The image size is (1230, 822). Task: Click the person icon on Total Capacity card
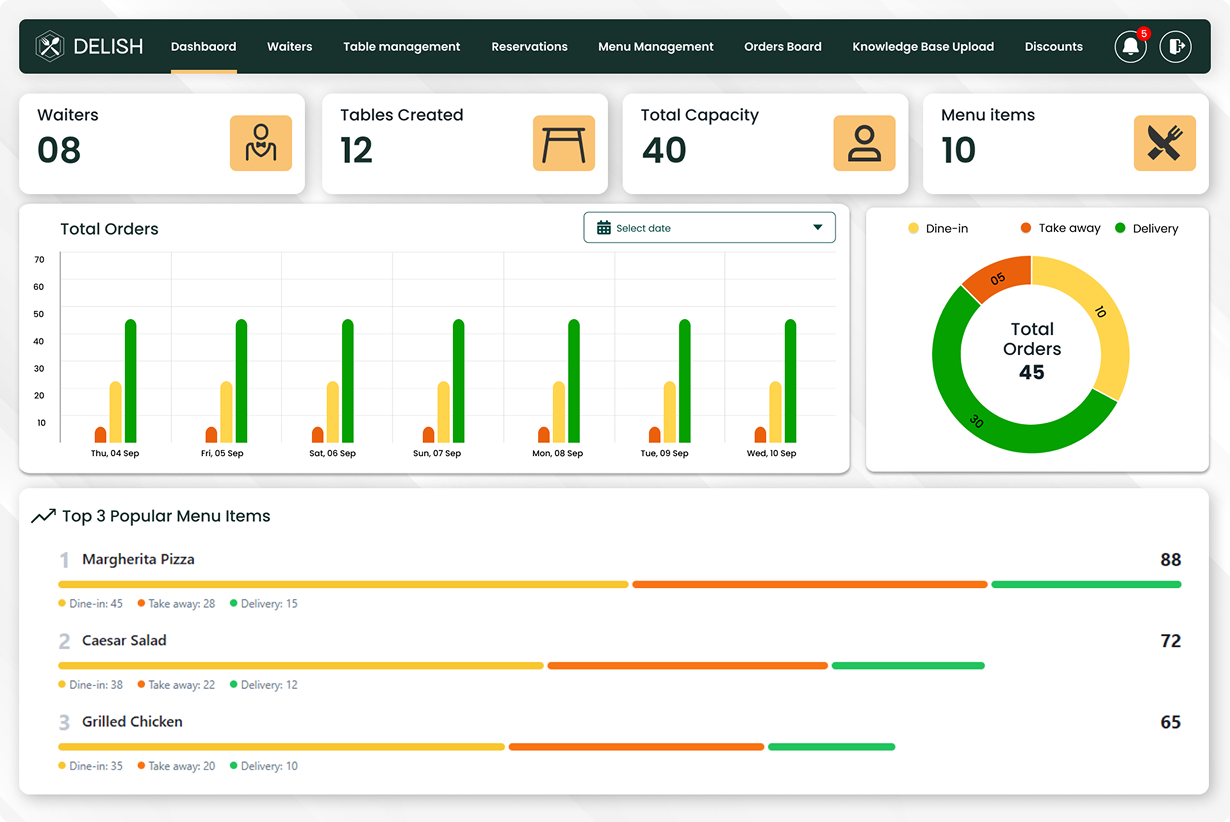point(864,143)
